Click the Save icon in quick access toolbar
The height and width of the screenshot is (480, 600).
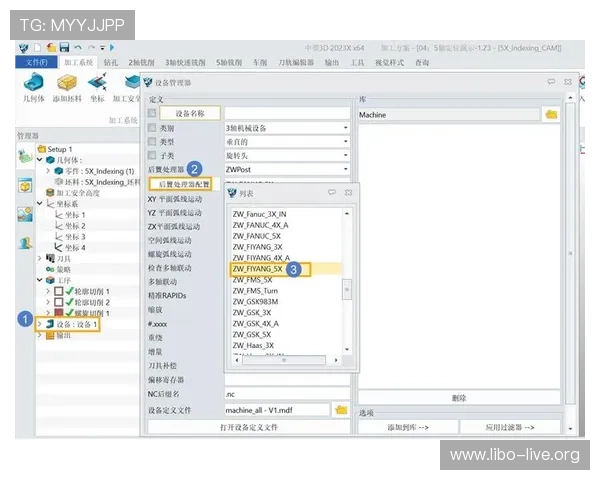tap(65, 47)
